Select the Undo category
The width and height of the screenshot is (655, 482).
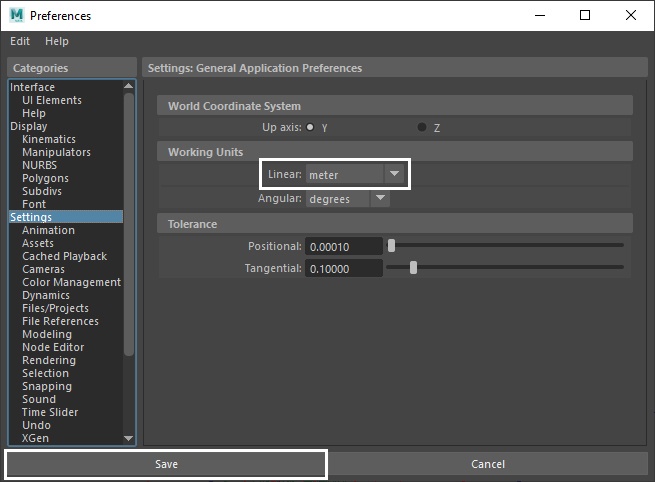36,425
